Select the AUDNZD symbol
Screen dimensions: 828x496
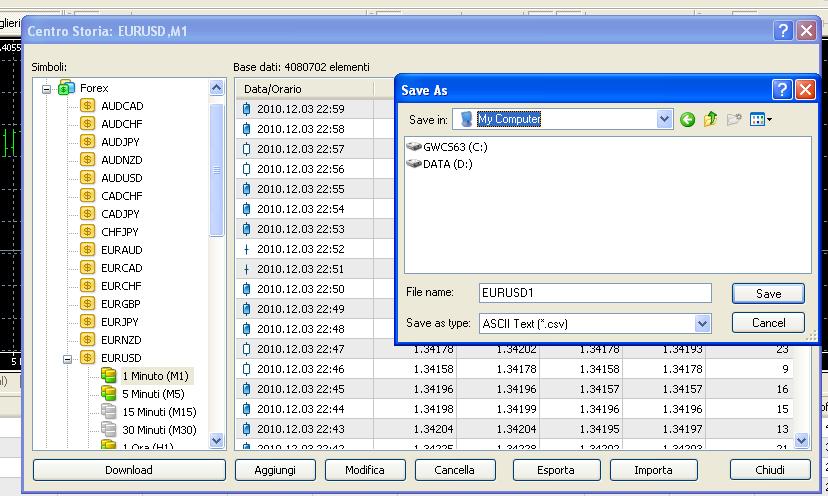tap(121, 160)
